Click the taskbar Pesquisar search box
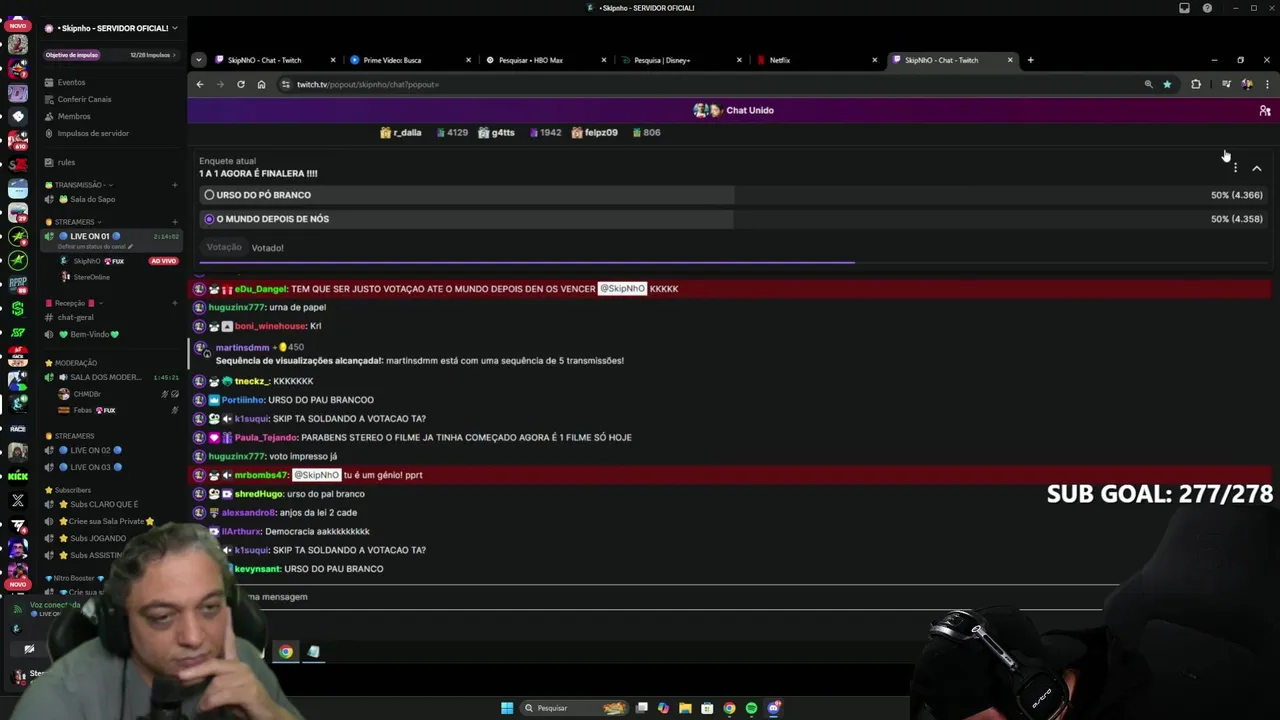1280x720 pixels. (x=575, y=708)
